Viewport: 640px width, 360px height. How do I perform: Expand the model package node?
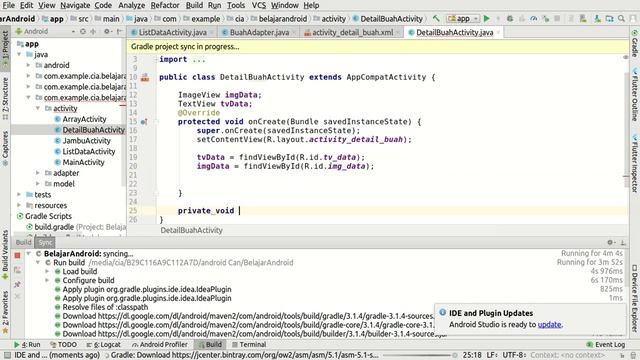(x=38, y=184)
